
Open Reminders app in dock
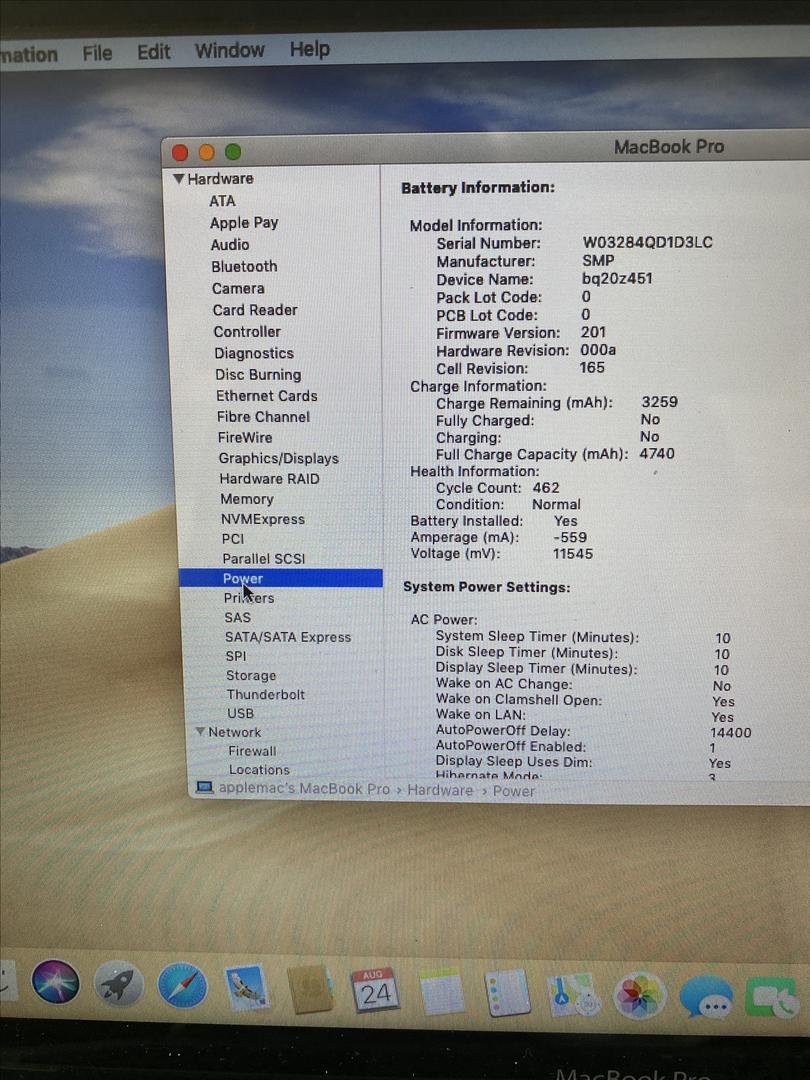[x=506, y=993]
